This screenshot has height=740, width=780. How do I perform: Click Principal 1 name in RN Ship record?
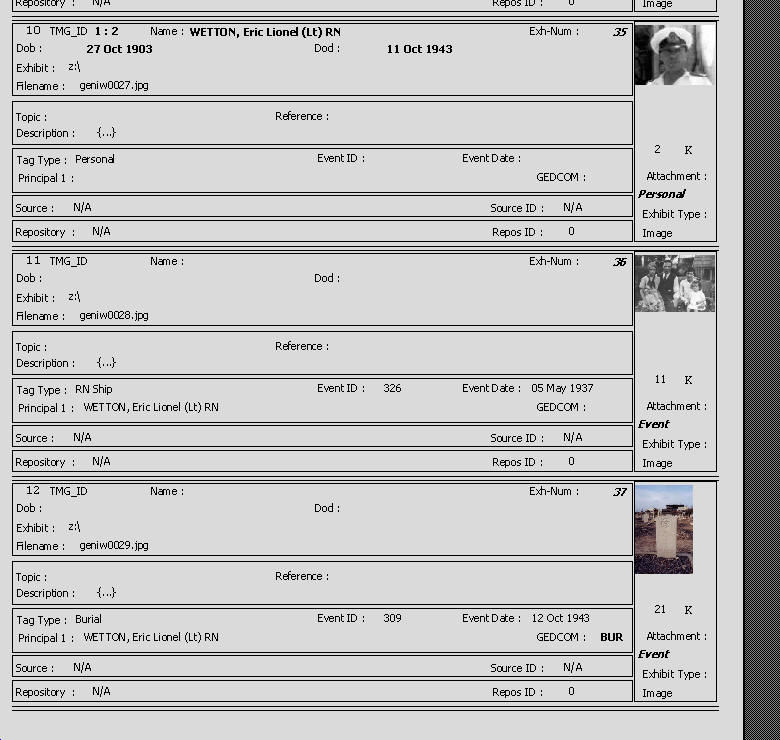click(151, 407)
